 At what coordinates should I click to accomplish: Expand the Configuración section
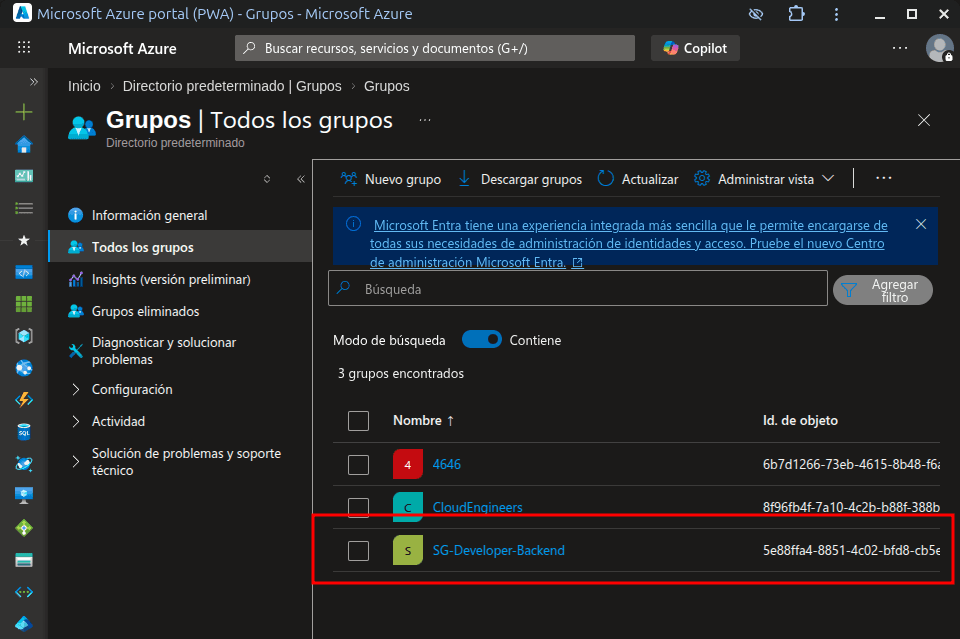point(131,390)
